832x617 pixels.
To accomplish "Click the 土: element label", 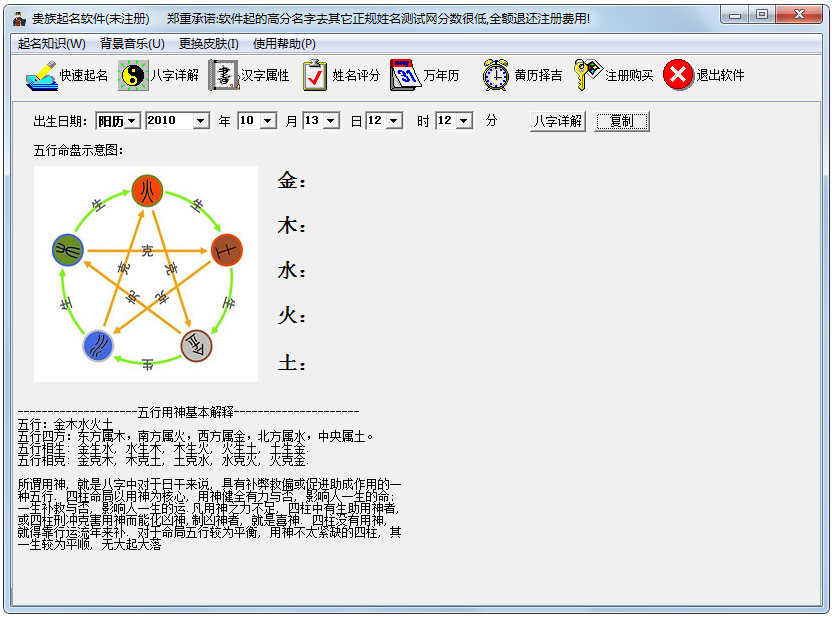I will coord(292,363).
